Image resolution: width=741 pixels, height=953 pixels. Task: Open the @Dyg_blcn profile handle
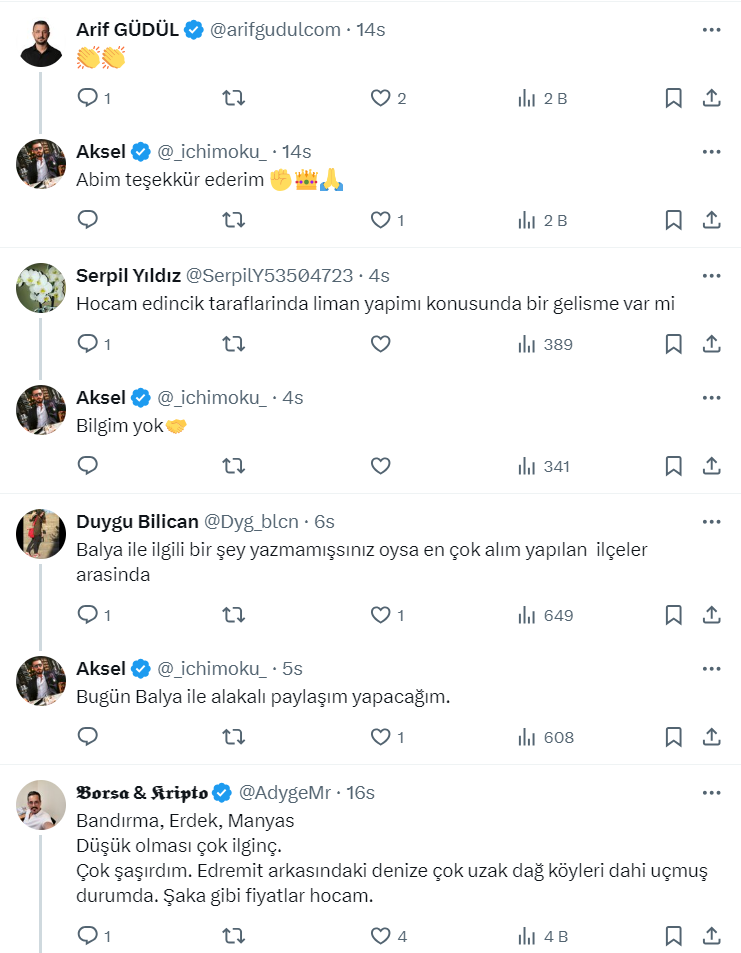point(251,522)
